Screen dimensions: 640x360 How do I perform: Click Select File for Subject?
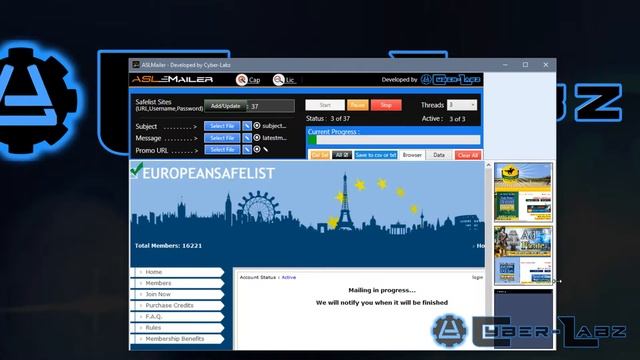coord(222,126)
